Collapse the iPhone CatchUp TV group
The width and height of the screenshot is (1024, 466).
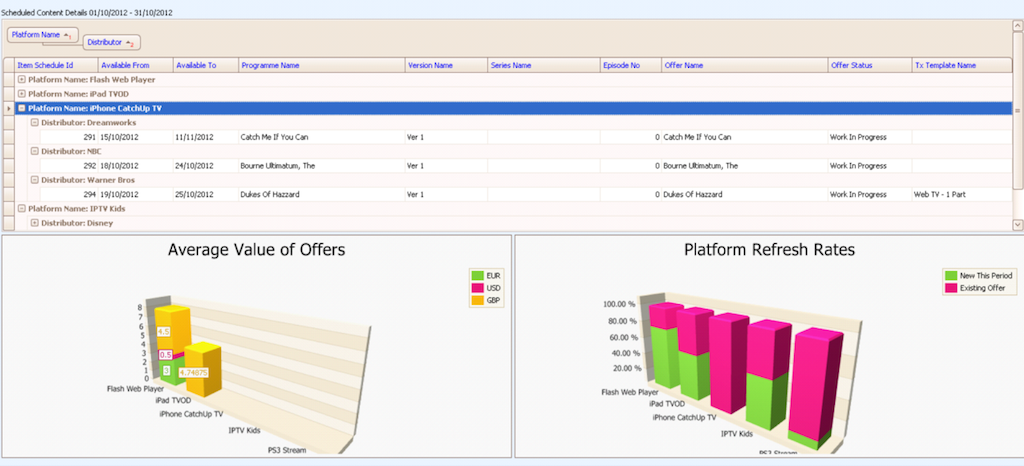(22, 108)
